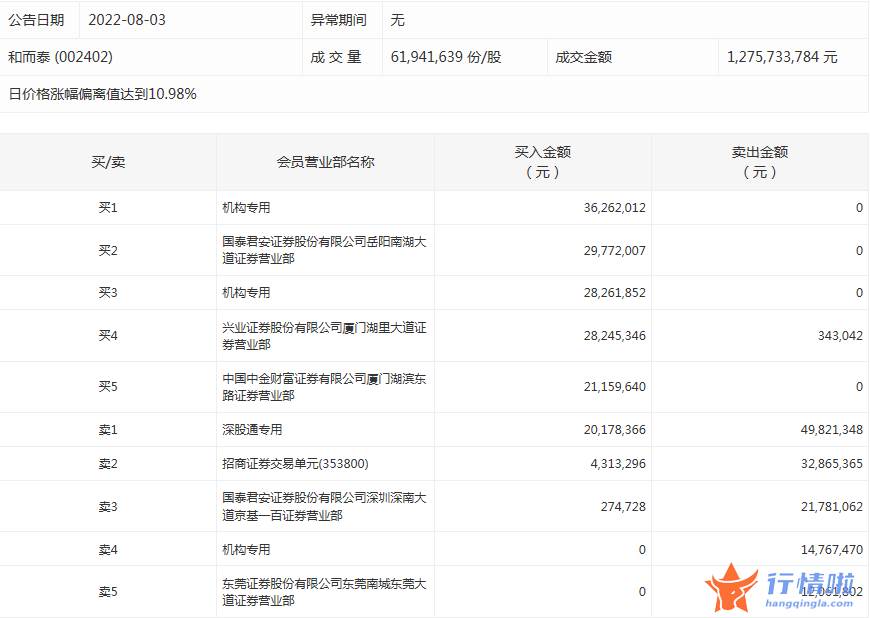Click 招商证券交易单元(353800) name
Viewport: 870px width, 618px height.
pos(295,463)
